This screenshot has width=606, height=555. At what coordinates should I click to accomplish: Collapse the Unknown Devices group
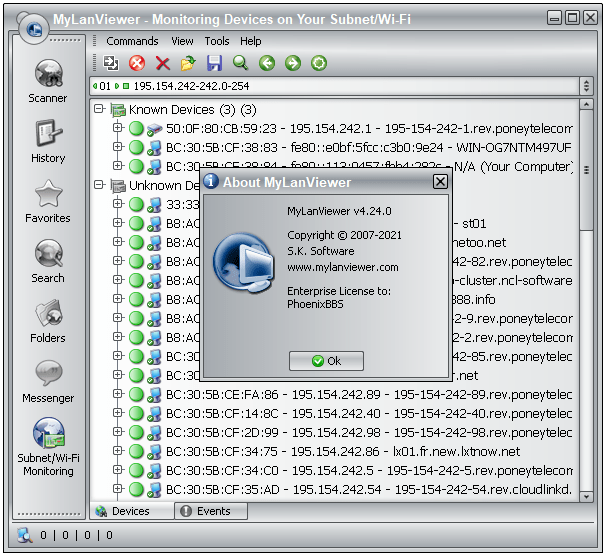pos(99,185)
